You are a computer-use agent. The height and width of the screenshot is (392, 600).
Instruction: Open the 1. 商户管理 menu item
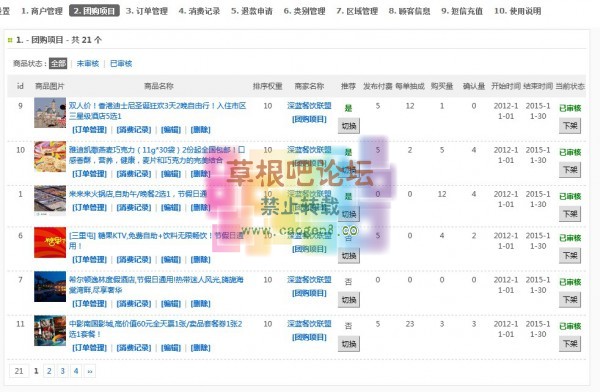click(x=42, y=11)
